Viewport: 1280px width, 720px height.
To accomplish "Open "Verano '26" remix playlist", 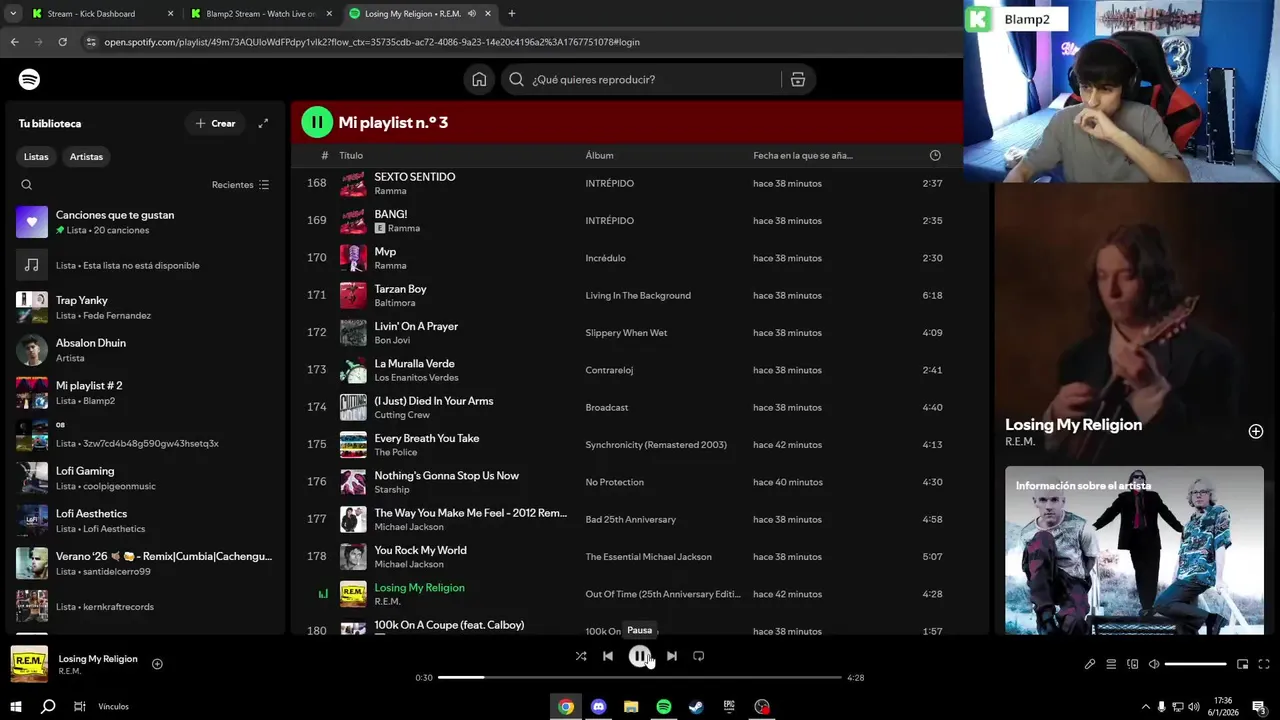I will (145, 563).
